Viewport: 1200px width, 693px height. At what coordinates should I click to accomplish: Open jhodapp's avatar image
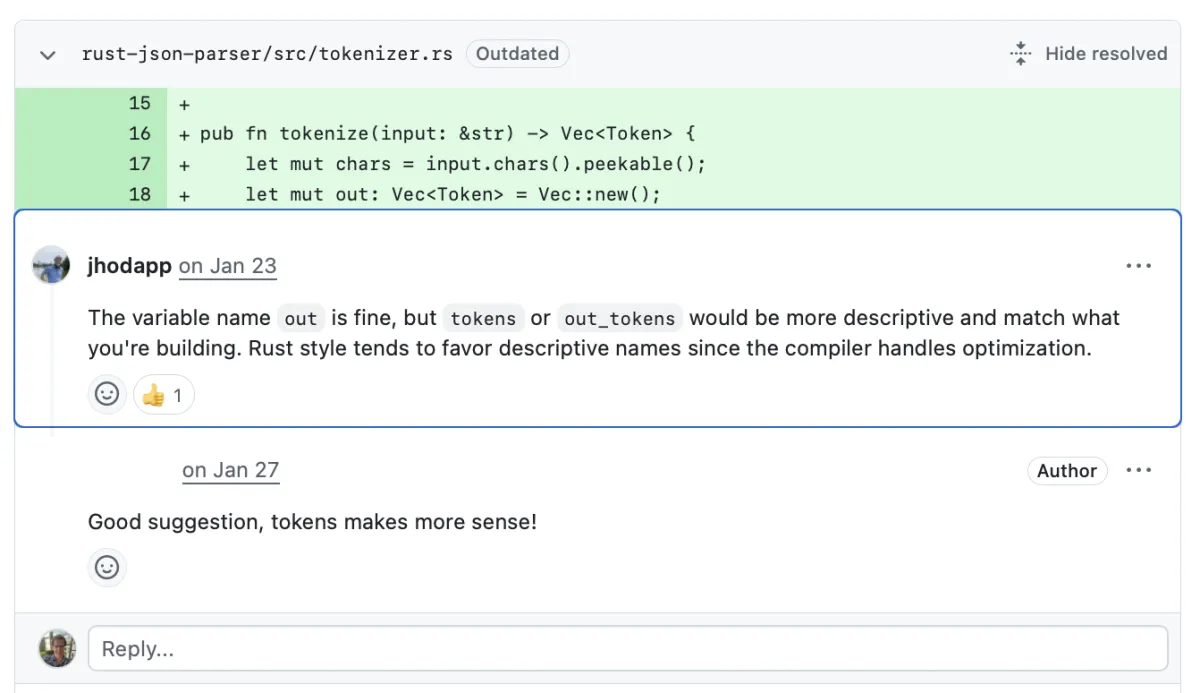coord(51,265)
